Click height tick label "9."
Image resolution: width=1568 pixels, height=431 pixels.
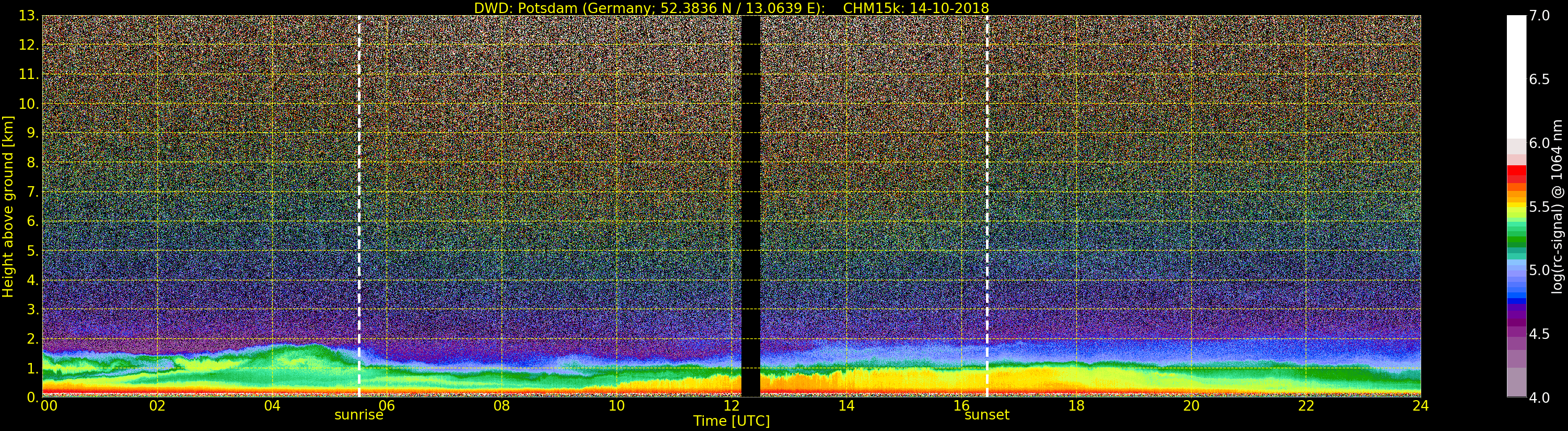click(x=33, y=133)
